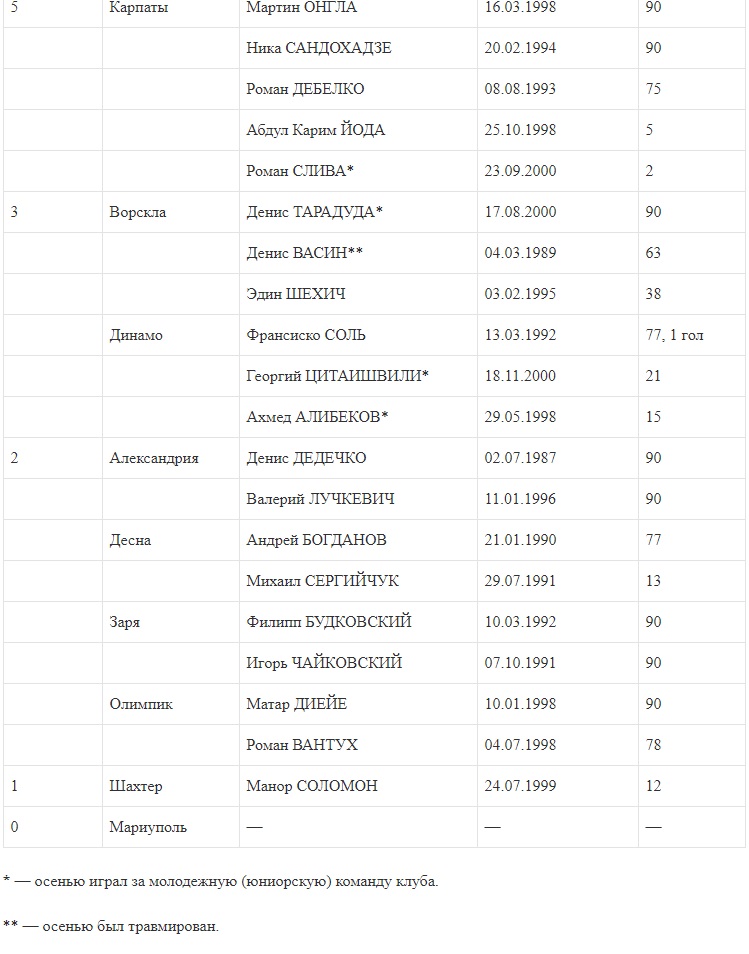749x954 pixels.
Task: Select the name Манор СОЛОМОН
Action: [311, 786]
